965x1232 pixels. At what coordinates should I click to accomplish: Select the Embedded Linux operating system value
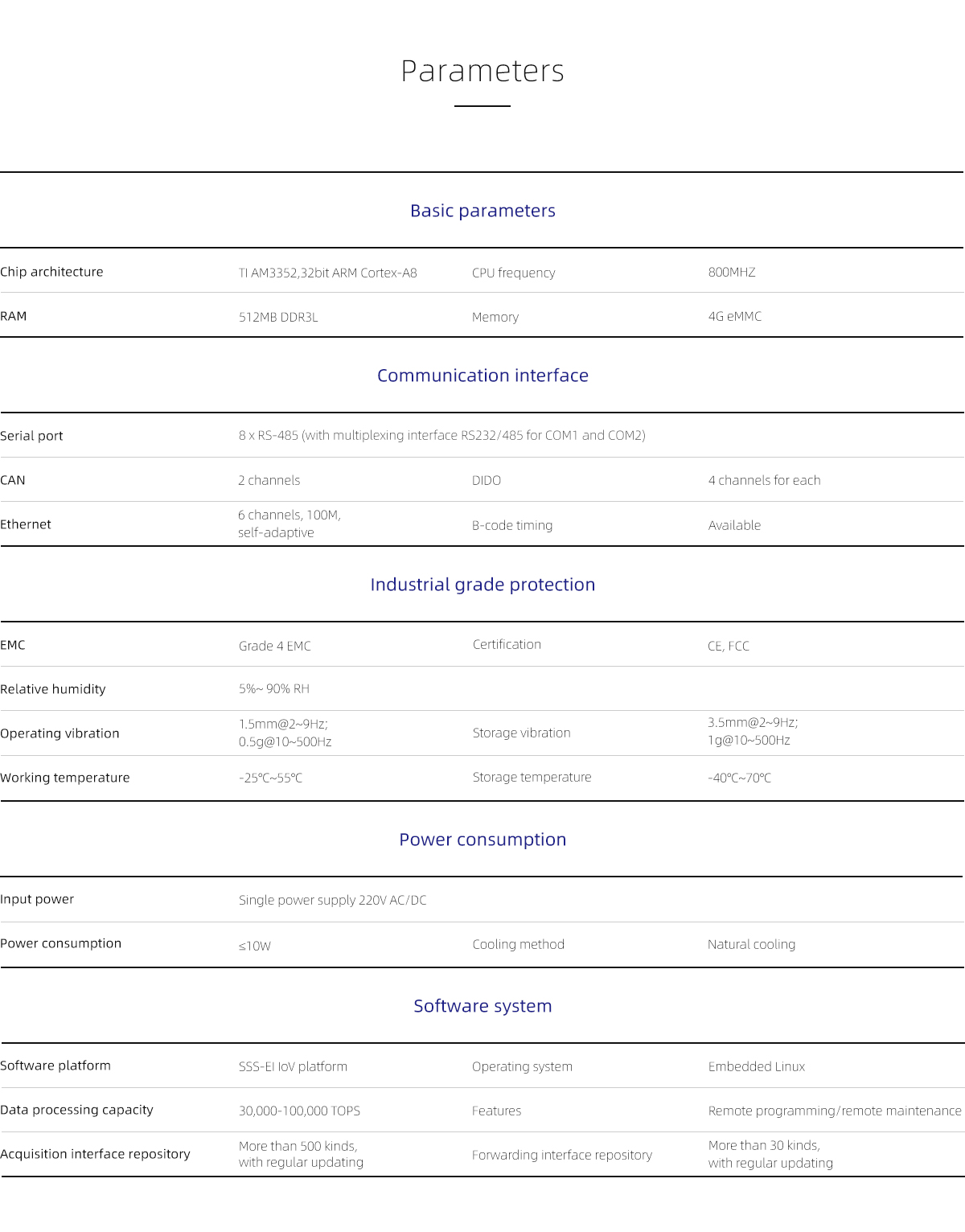point(756,1066)
